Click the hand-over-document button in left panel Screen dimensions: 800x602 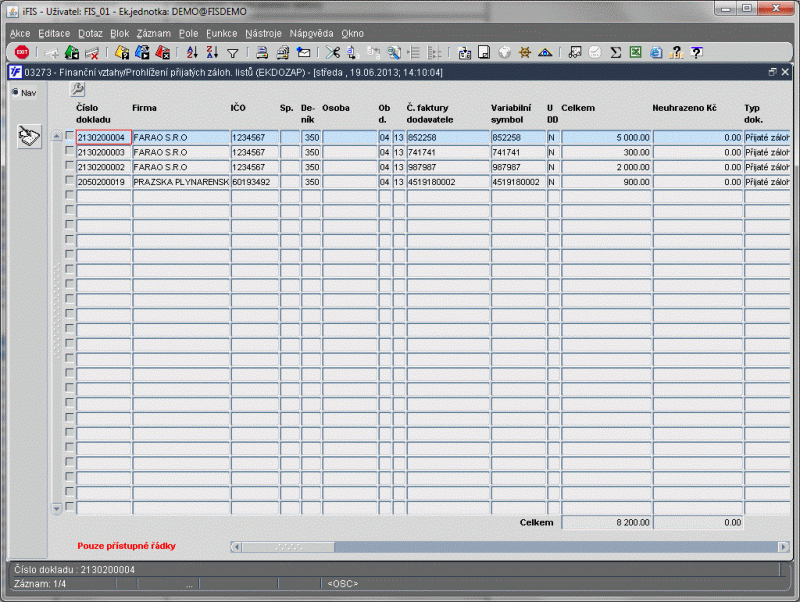(29, 137)
